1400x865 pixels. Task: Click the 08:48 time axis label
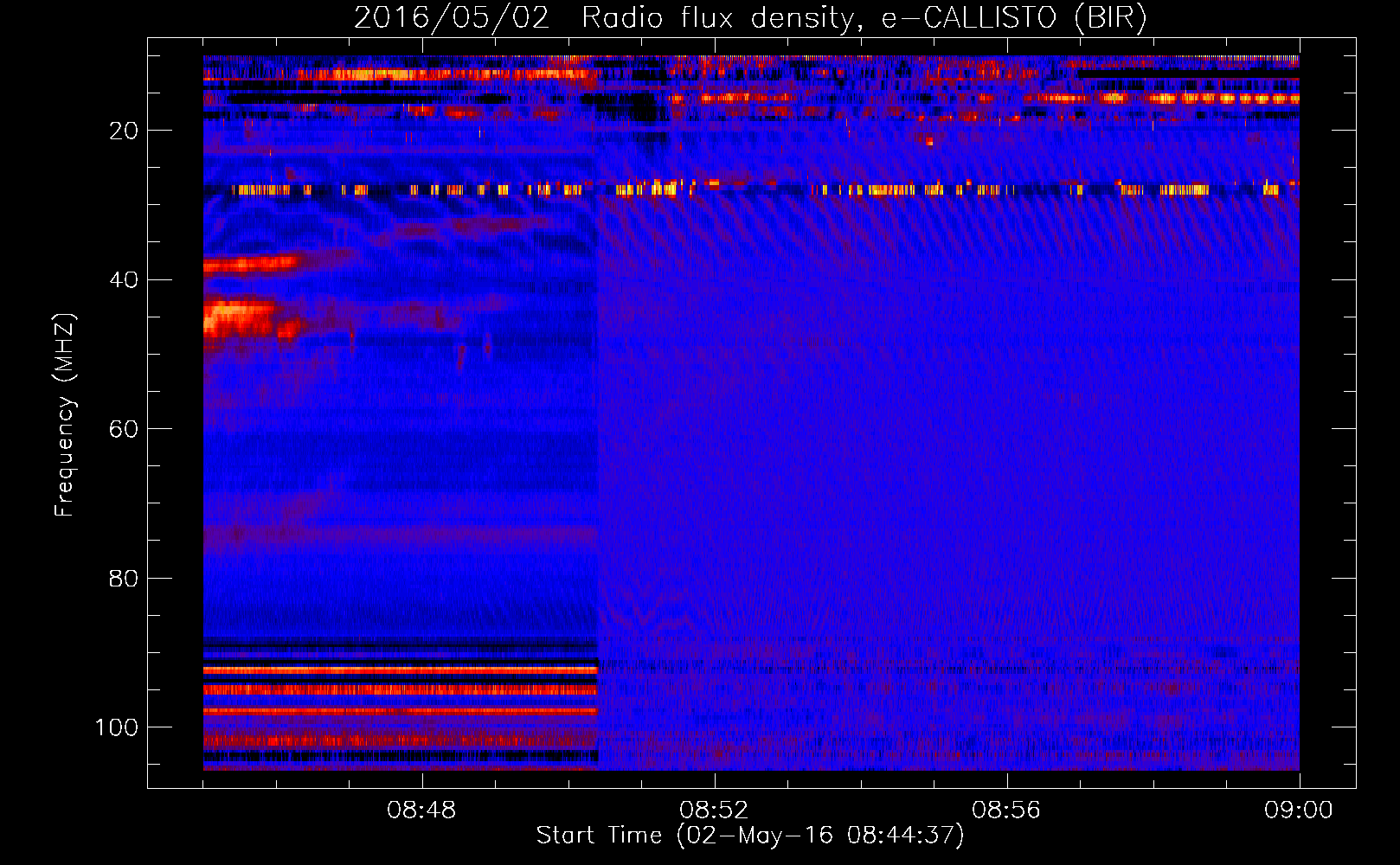pyautogui.click(x=421, y=811)
